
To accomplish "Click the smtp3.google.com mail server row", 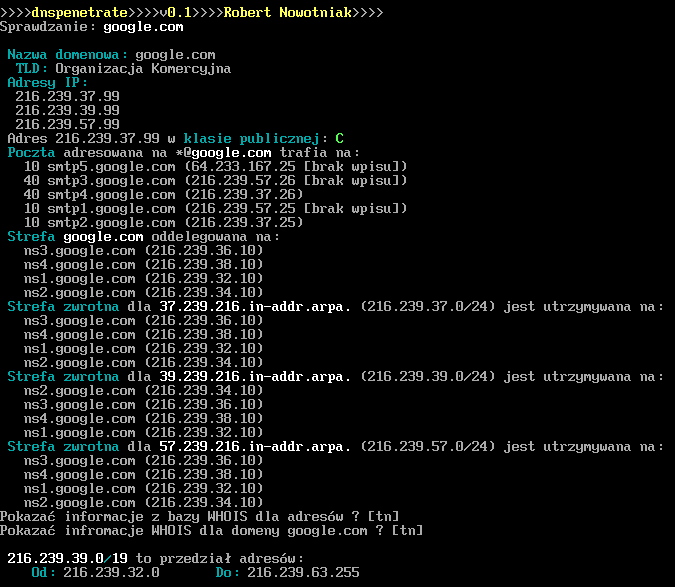I will point(215,180).
